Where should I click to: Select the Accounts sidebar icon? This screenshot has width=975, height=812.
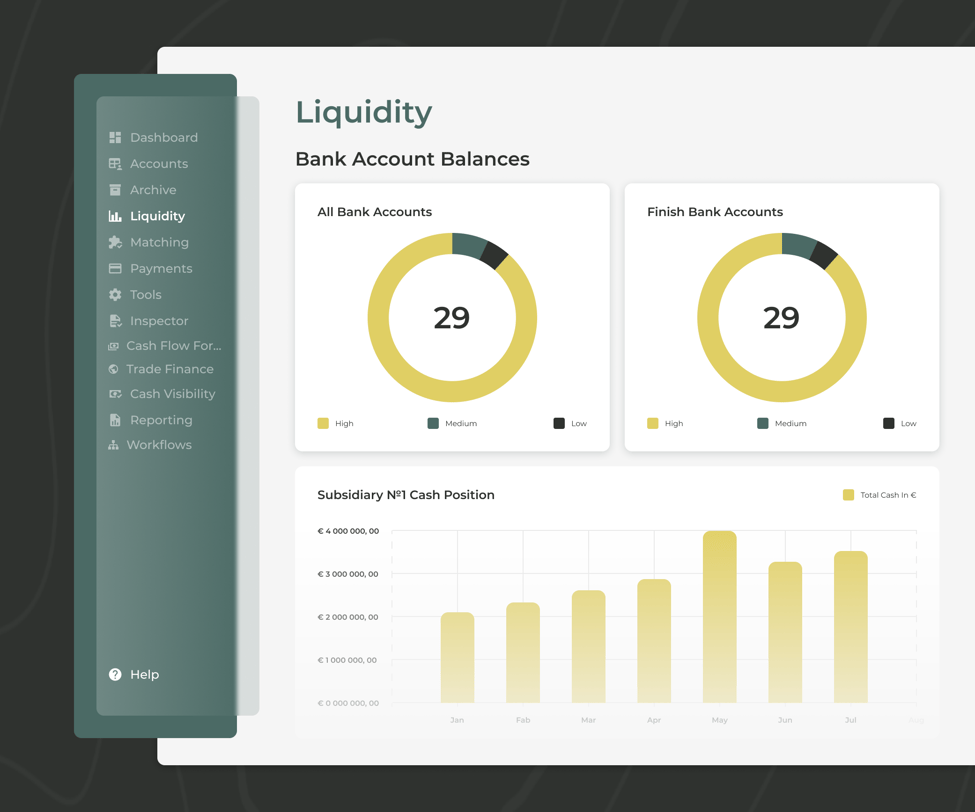(x=114, y=163)
